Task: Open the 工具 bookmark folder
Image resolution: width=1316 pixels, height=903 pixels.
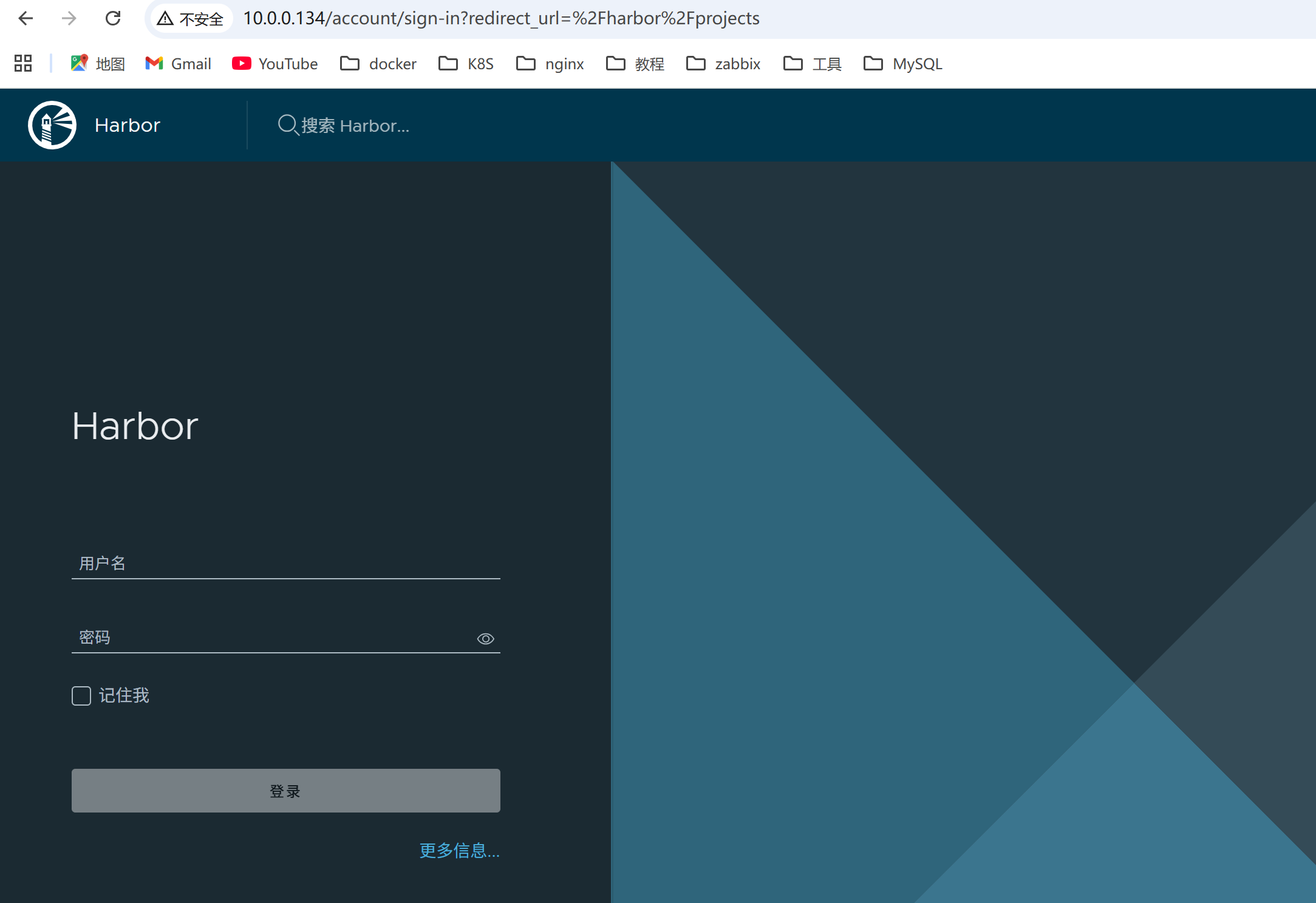Action: (813, 63)
